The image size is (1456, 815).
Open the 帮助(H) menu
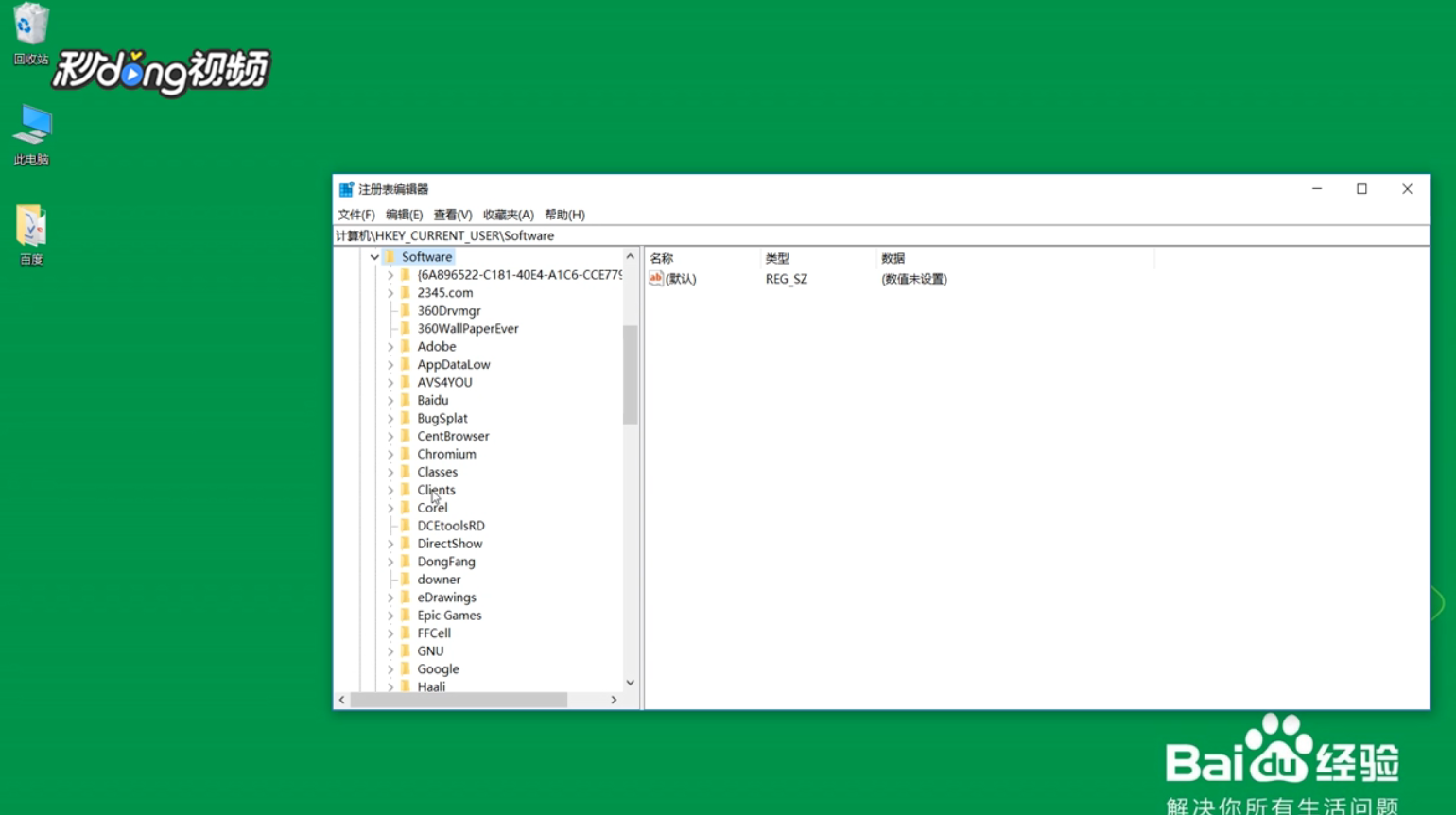[564, 215]
